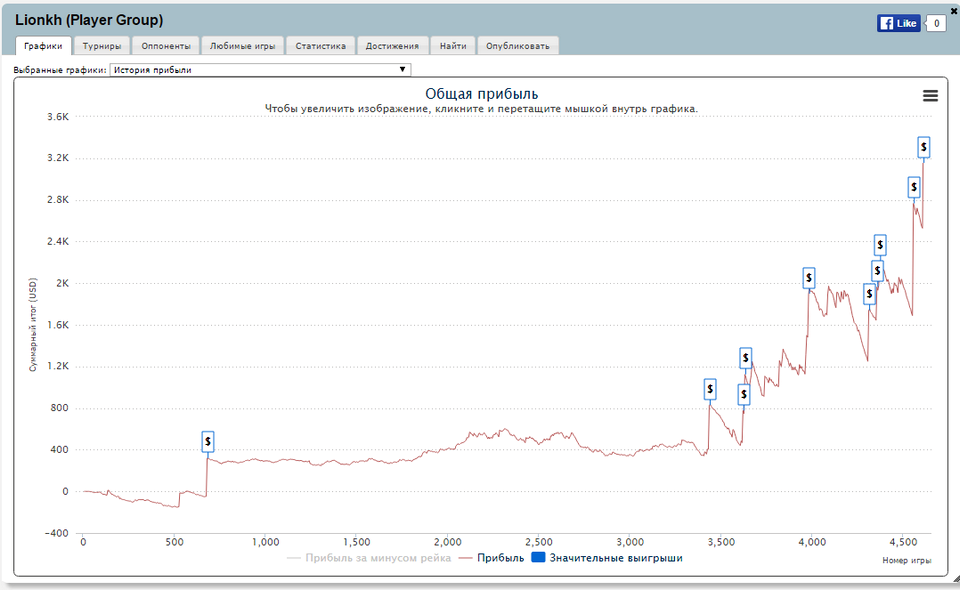Viewport: 960px width, 590px height.
Task: Select the dollar marker near game 4,000
Action: coord(809,279)
